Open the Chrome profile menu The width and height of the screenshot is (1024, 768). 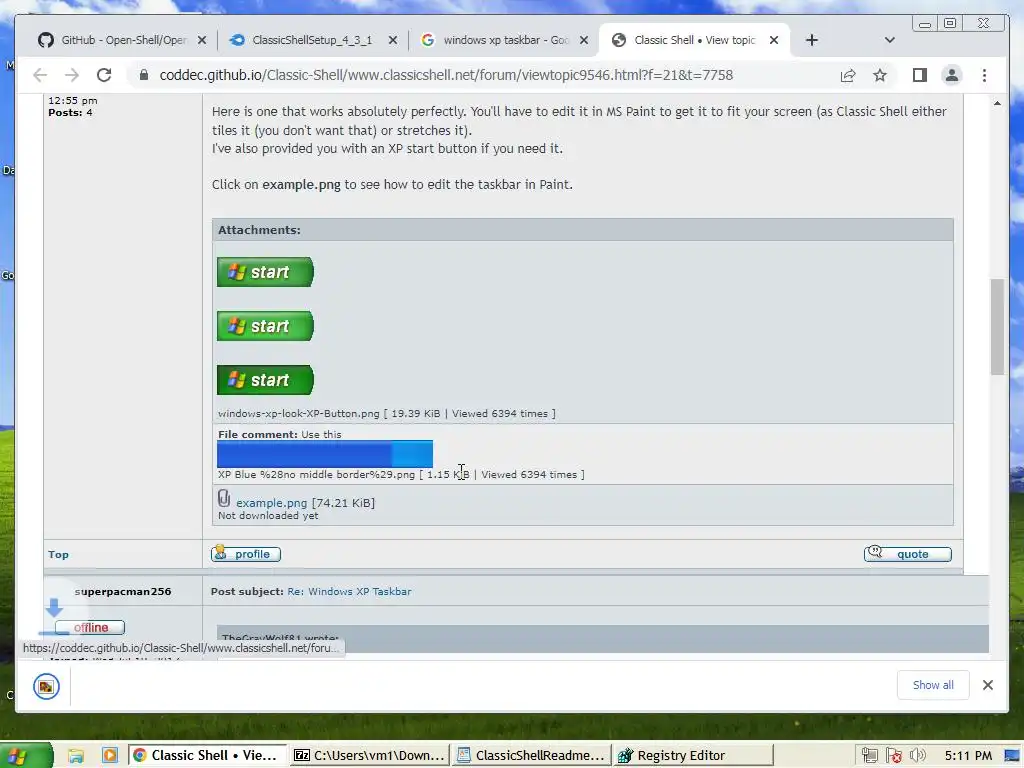click(952, 75)
